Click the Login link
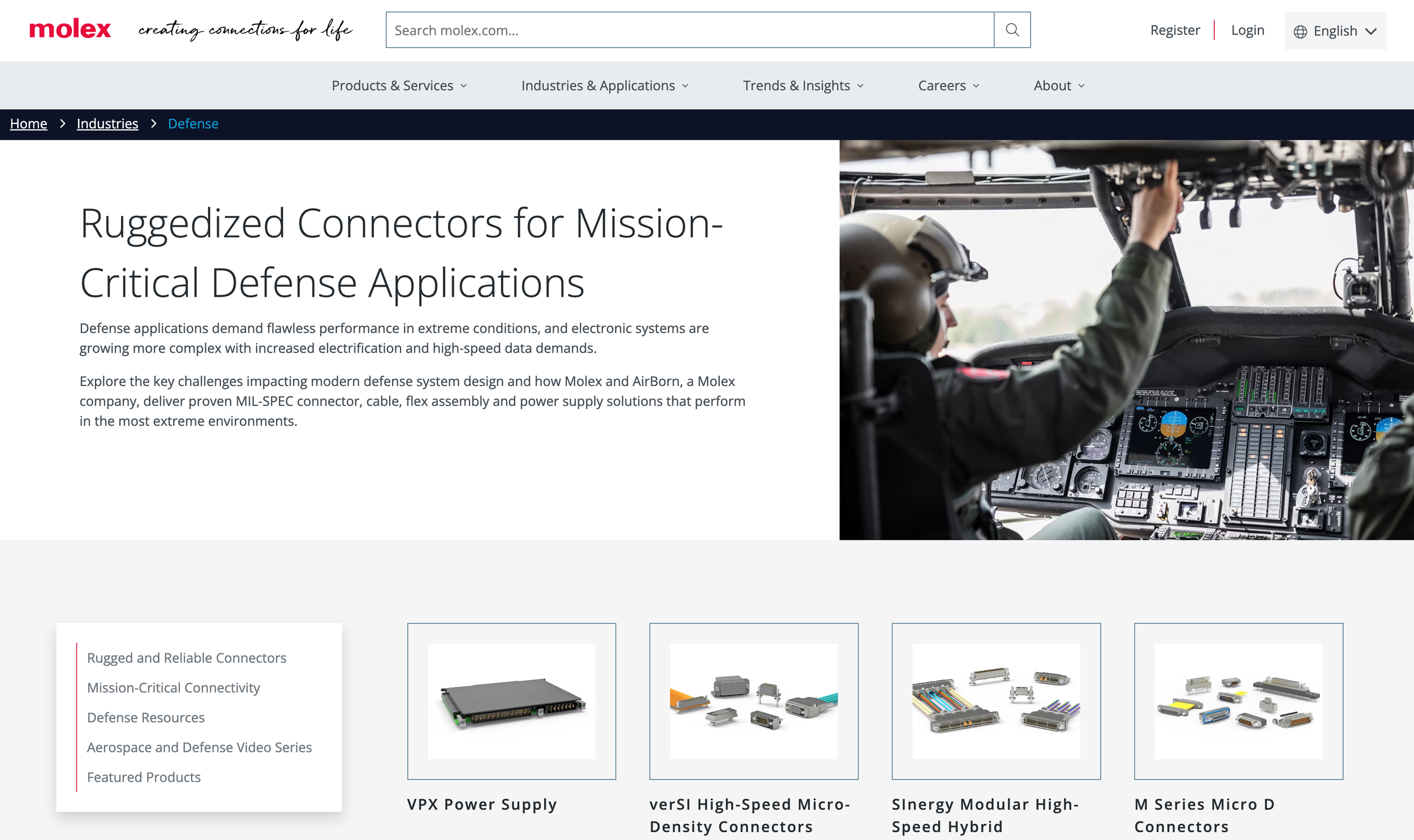 tap(1247, 30)
